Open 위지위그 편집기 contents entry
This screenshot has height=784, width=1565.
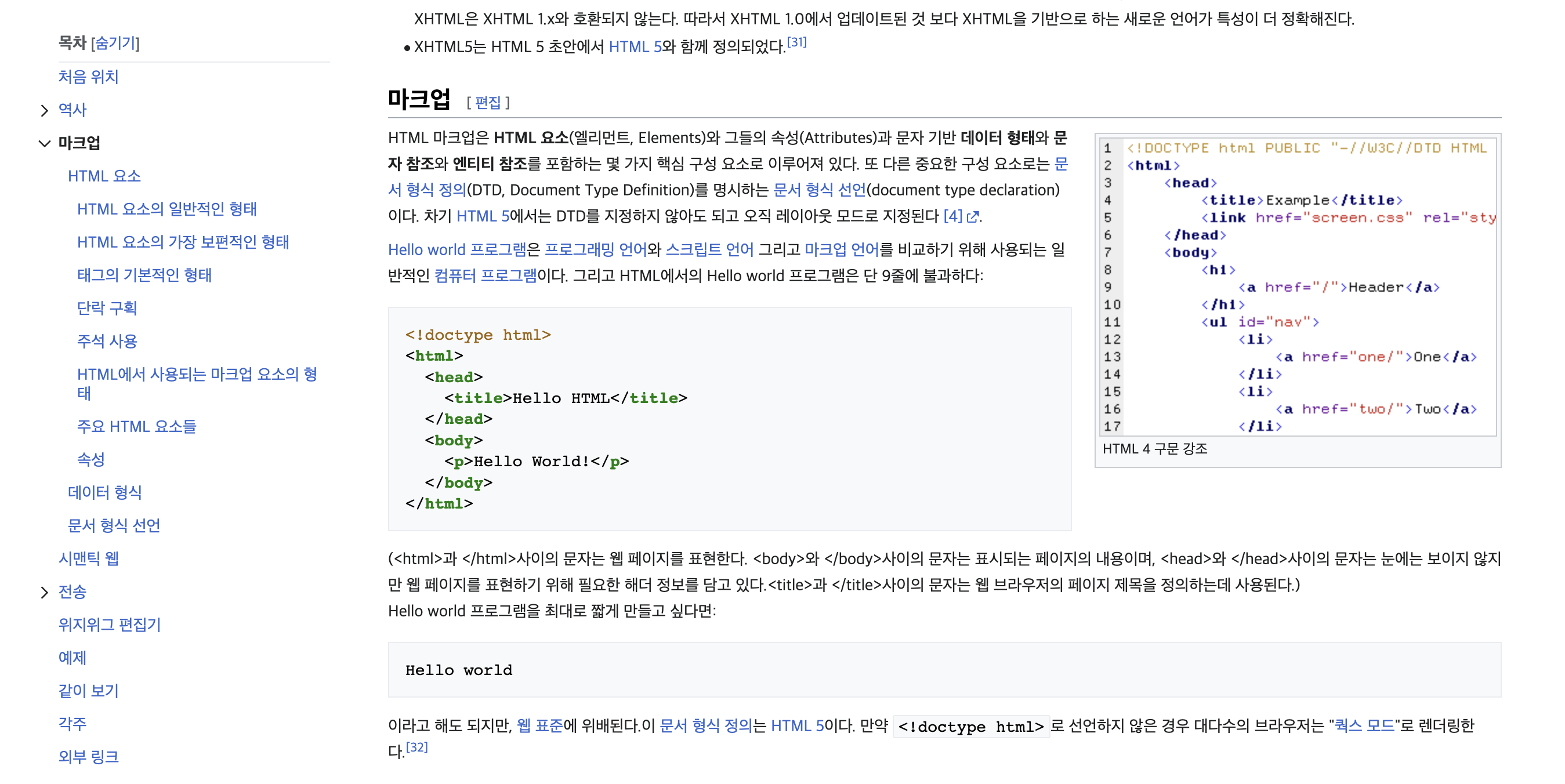(110, 625)
